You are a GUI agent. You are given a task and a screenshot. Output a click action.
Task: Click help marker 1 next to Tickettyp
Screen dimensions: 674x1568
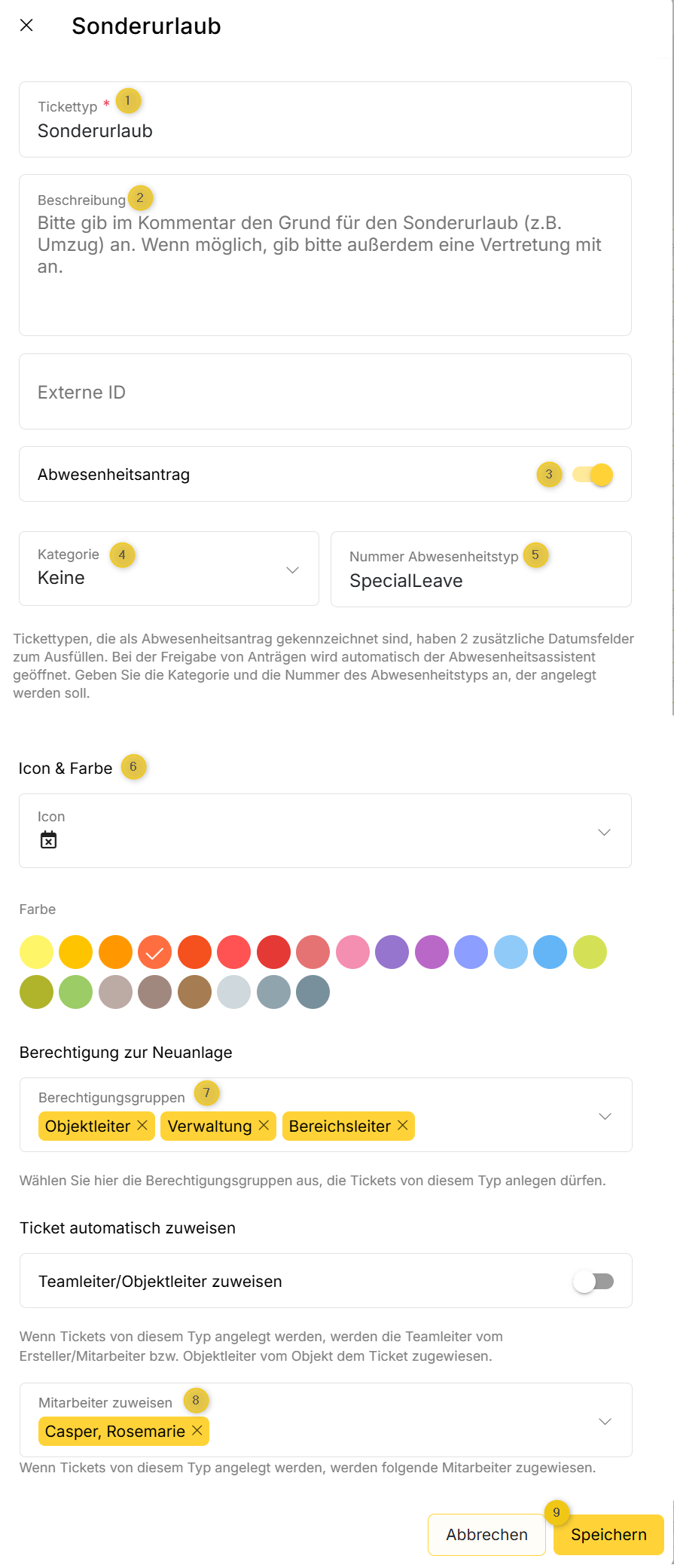point(128,101)
